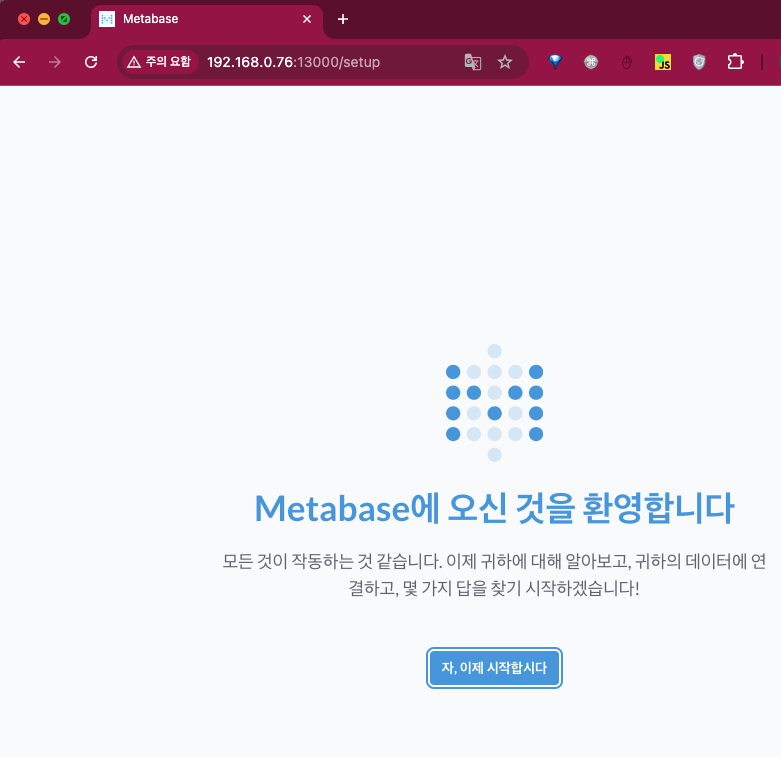The image size is (781, 757).
Task: Click the browser forward arrow
Action: click(55, 62)
